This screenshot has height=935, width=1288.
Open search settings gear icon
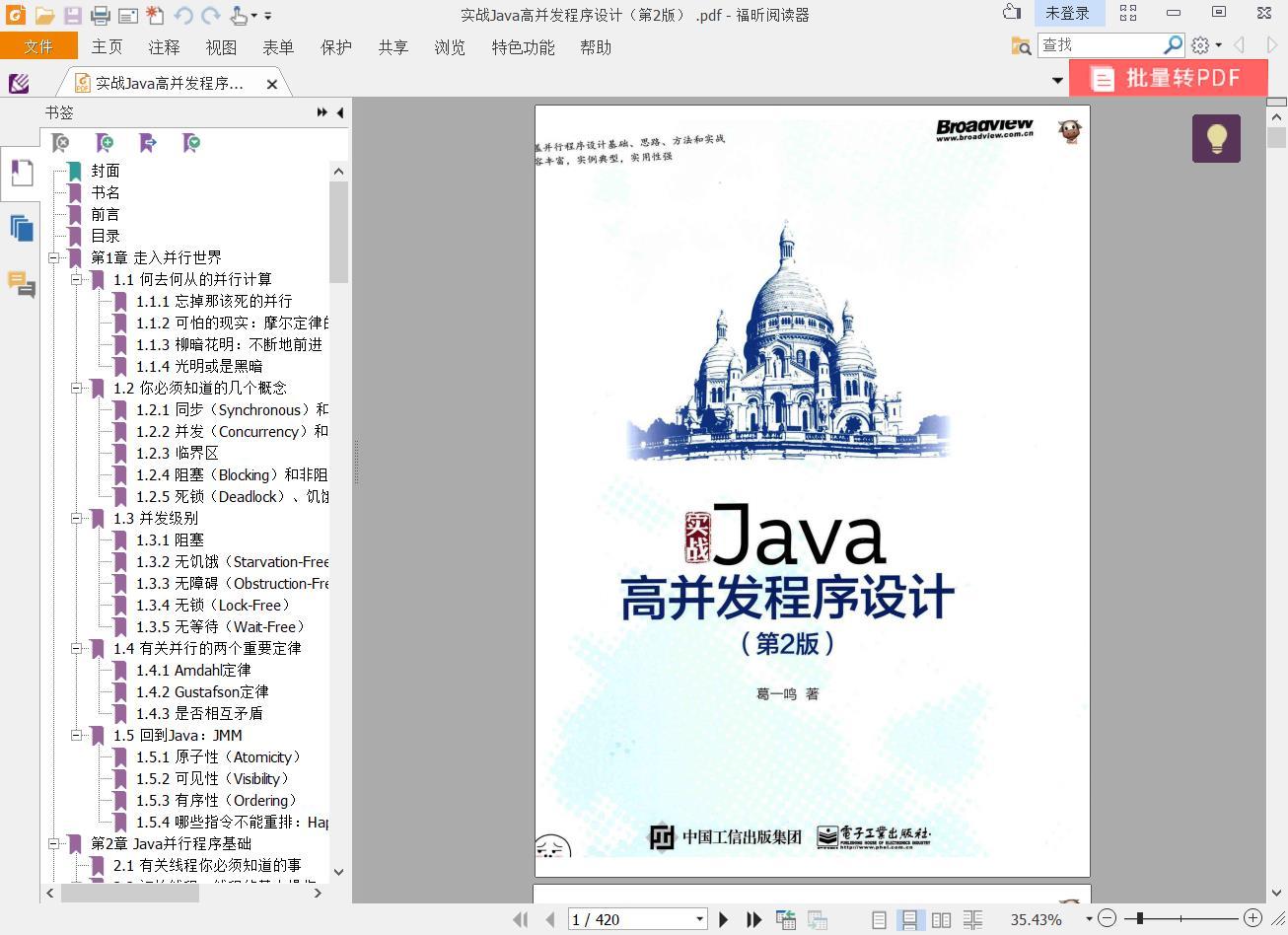click(x=1200, y=45)
